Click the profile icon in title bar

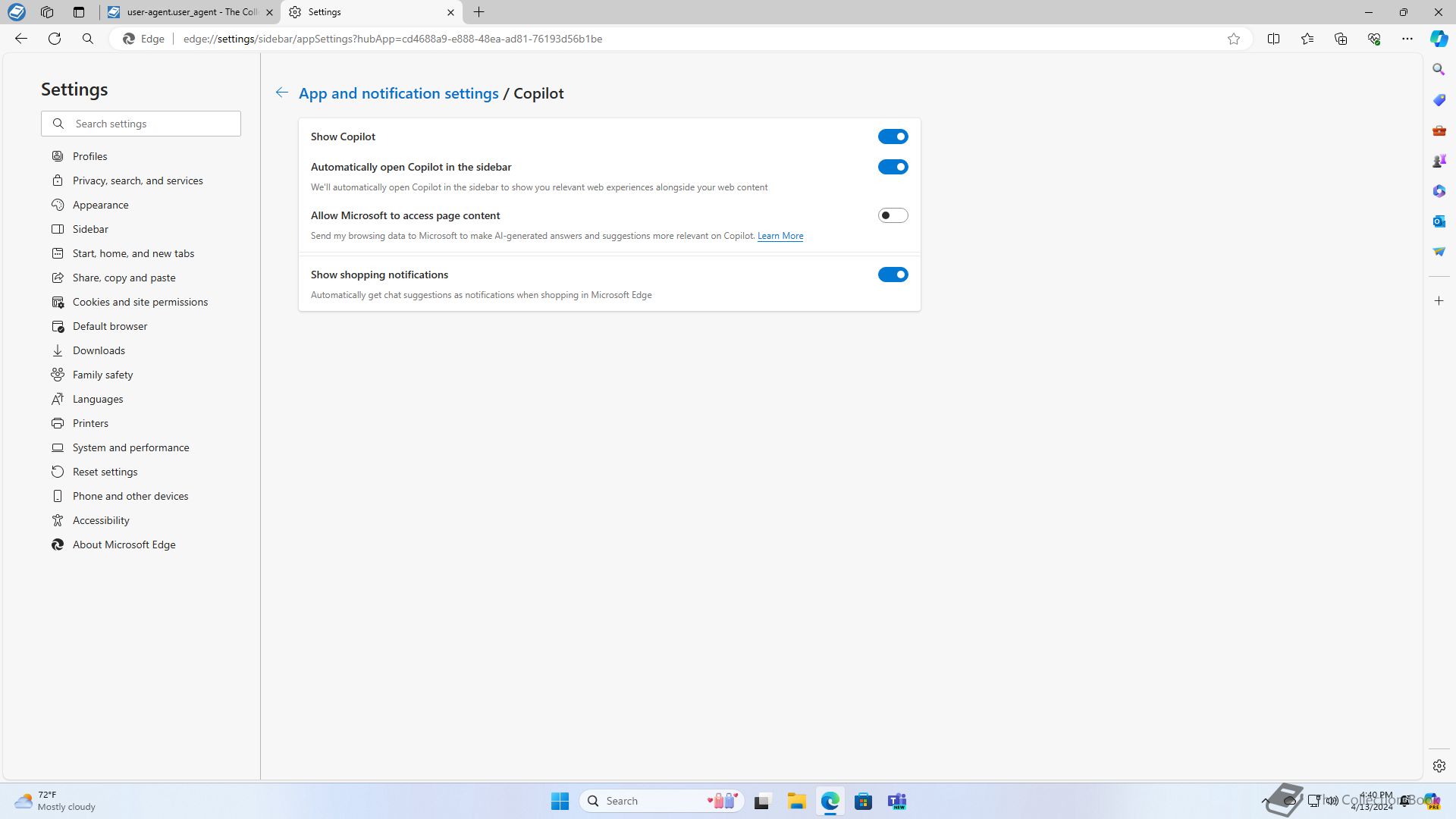(16, 12)
